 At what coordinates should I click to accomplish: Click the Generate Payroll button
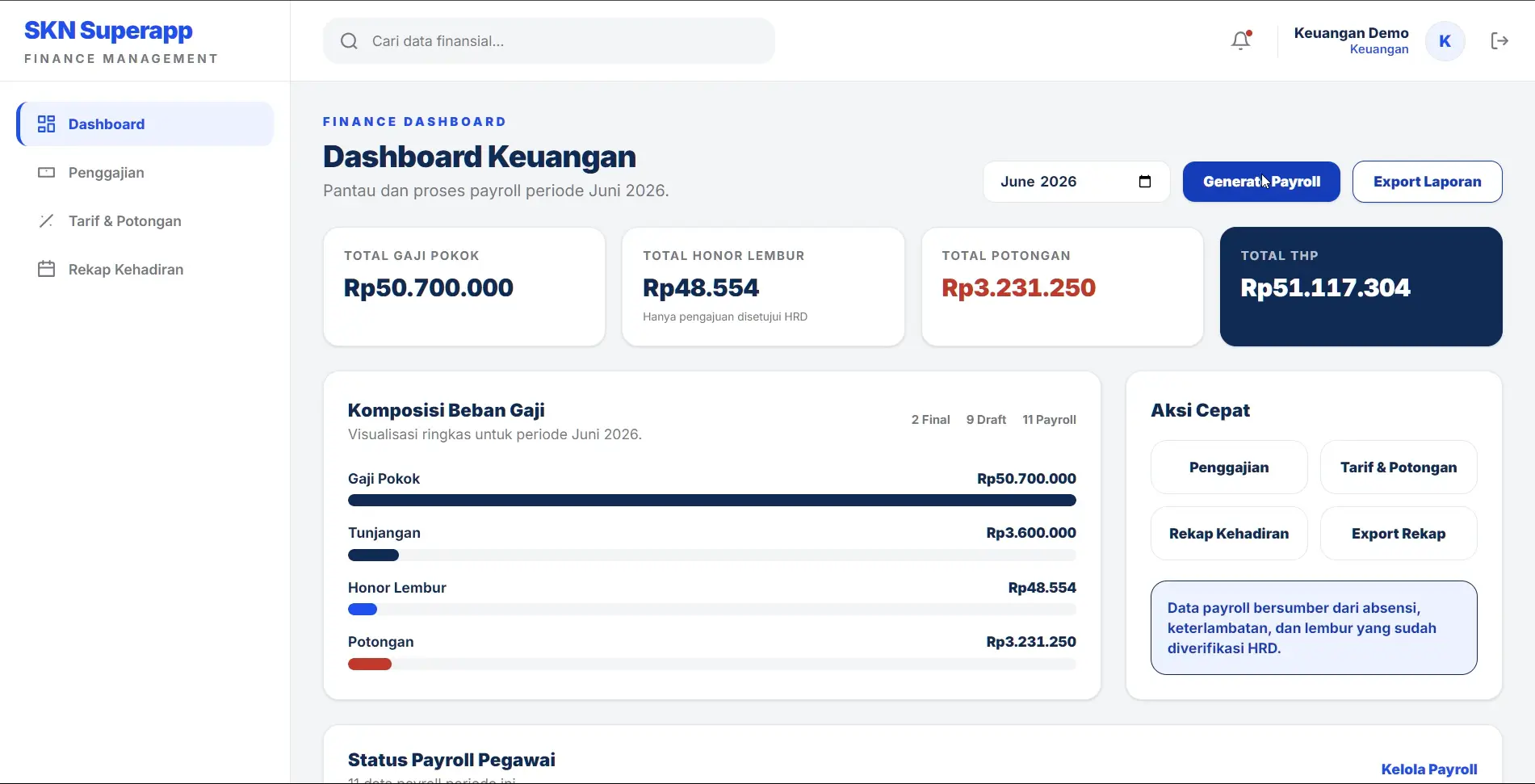pyautogui.click(x=1261, y=182)
